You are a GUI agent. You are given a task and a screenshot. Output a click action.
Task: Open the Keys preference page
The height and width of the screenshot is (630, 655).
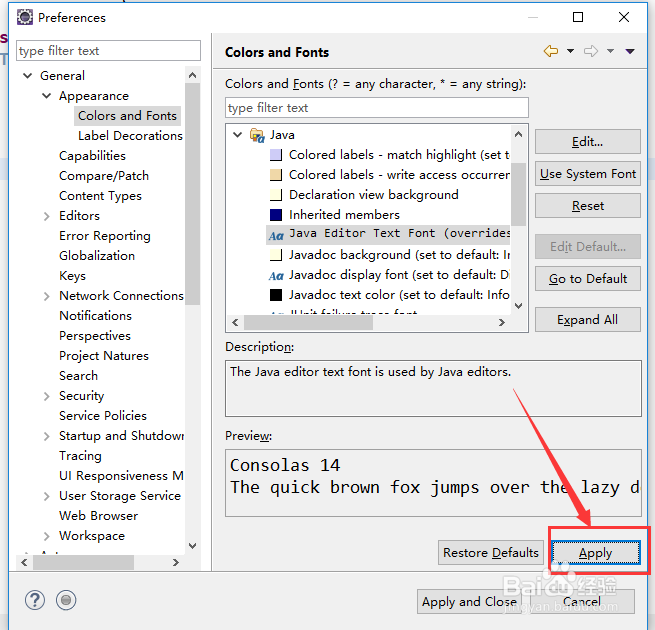point(72,276)
